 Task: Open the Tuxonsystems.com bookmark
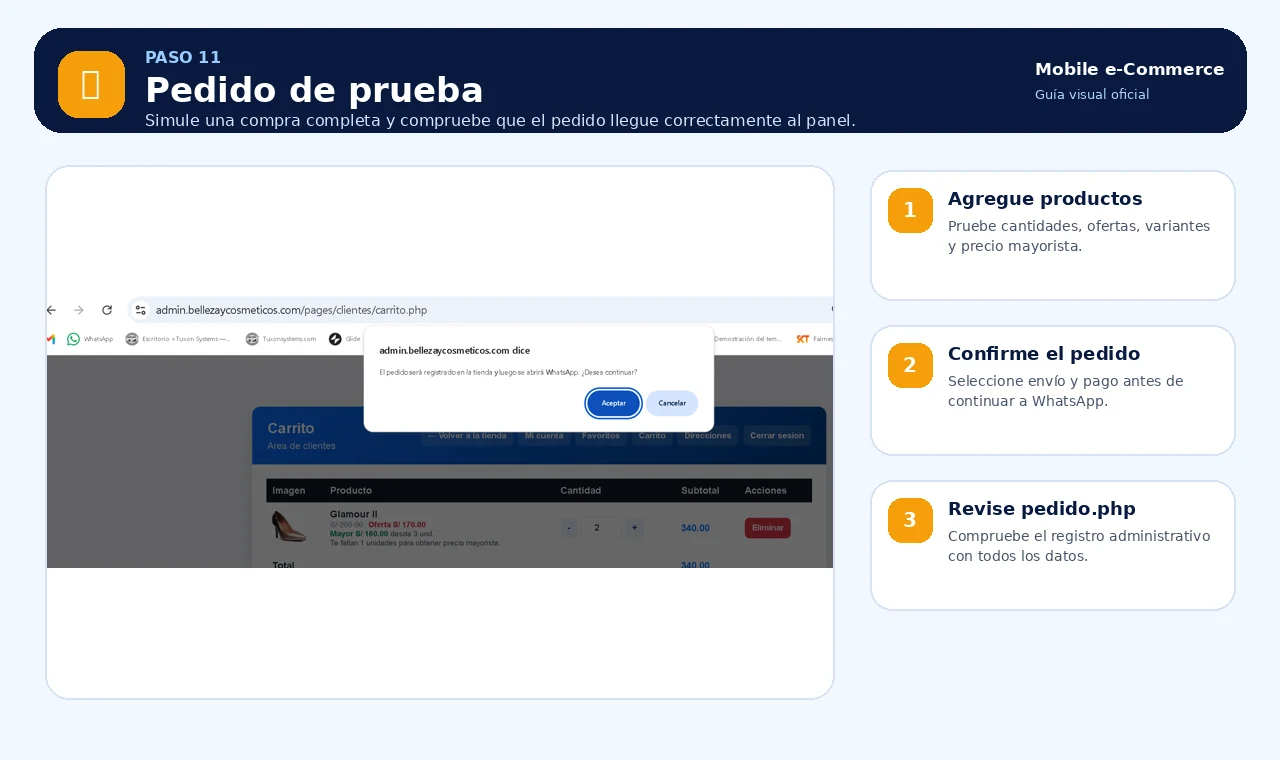click(x=281, y=339)
